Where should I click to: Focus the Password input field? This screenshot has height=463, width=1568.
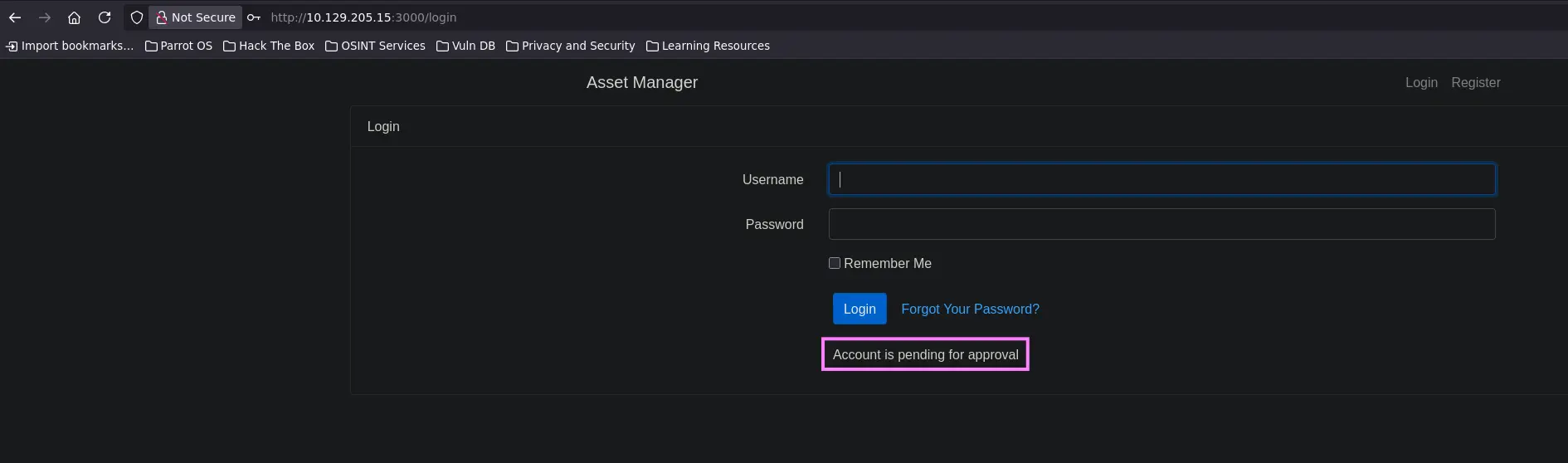[x=1161, y=224]
